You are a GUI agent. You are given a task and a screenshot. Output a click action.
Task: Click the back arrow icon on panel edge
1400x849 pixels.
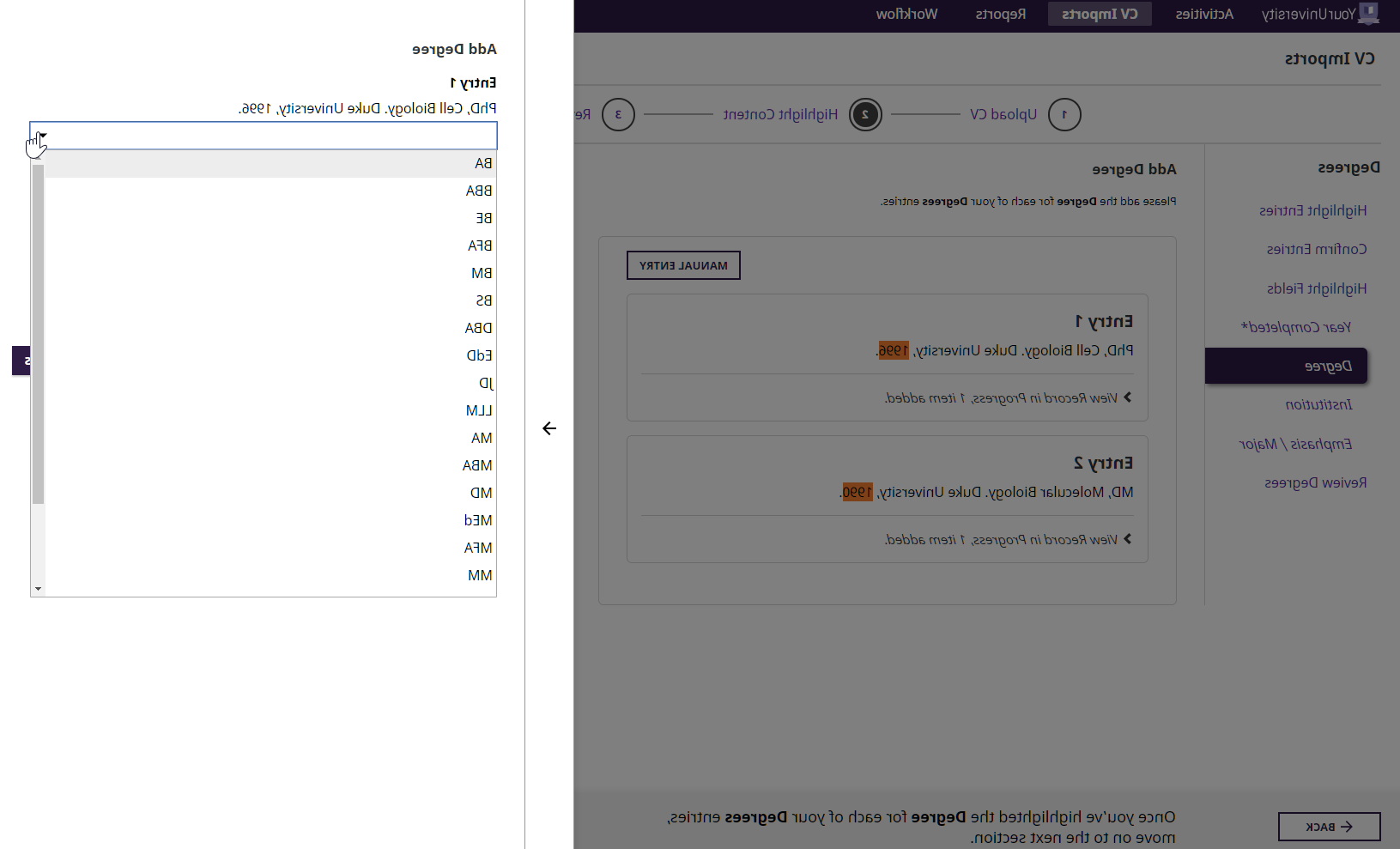[x=549, y=428]
